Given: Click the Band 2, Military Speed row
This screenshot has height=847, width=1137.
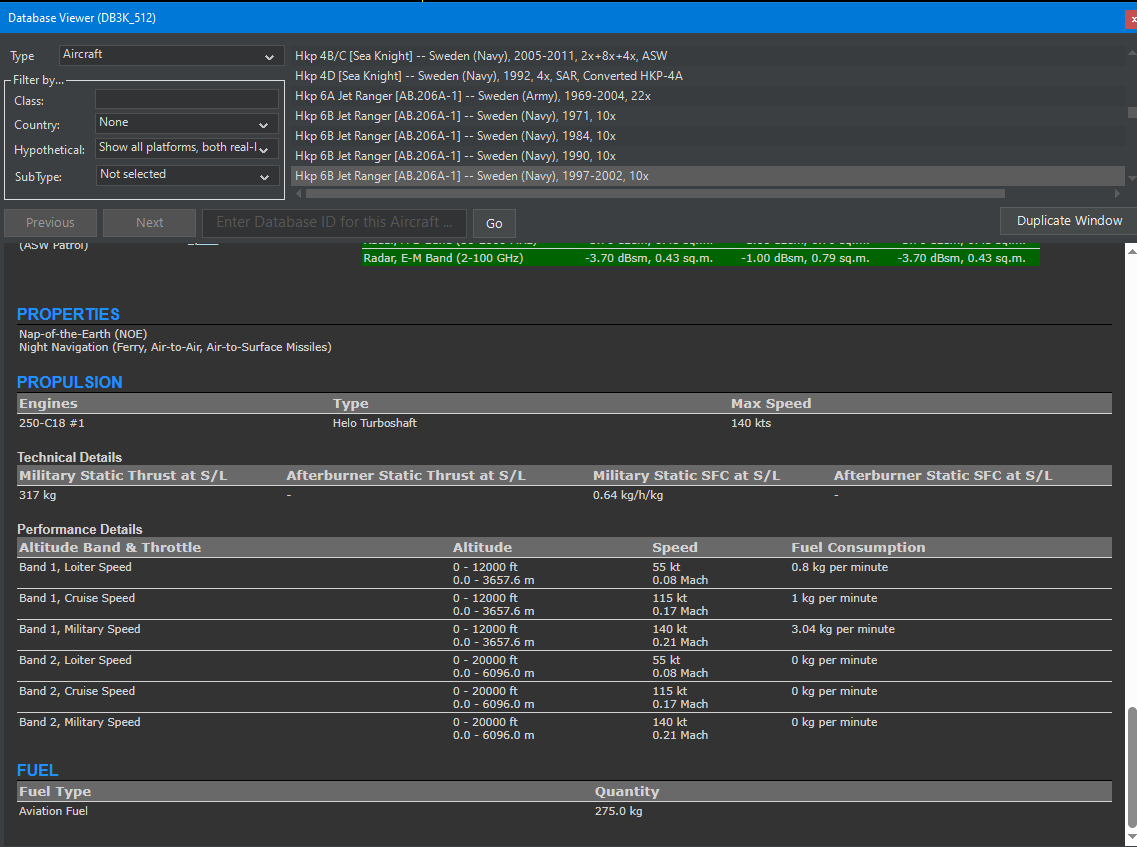Looking at the screenshot, I should click(x=564, y=728).
